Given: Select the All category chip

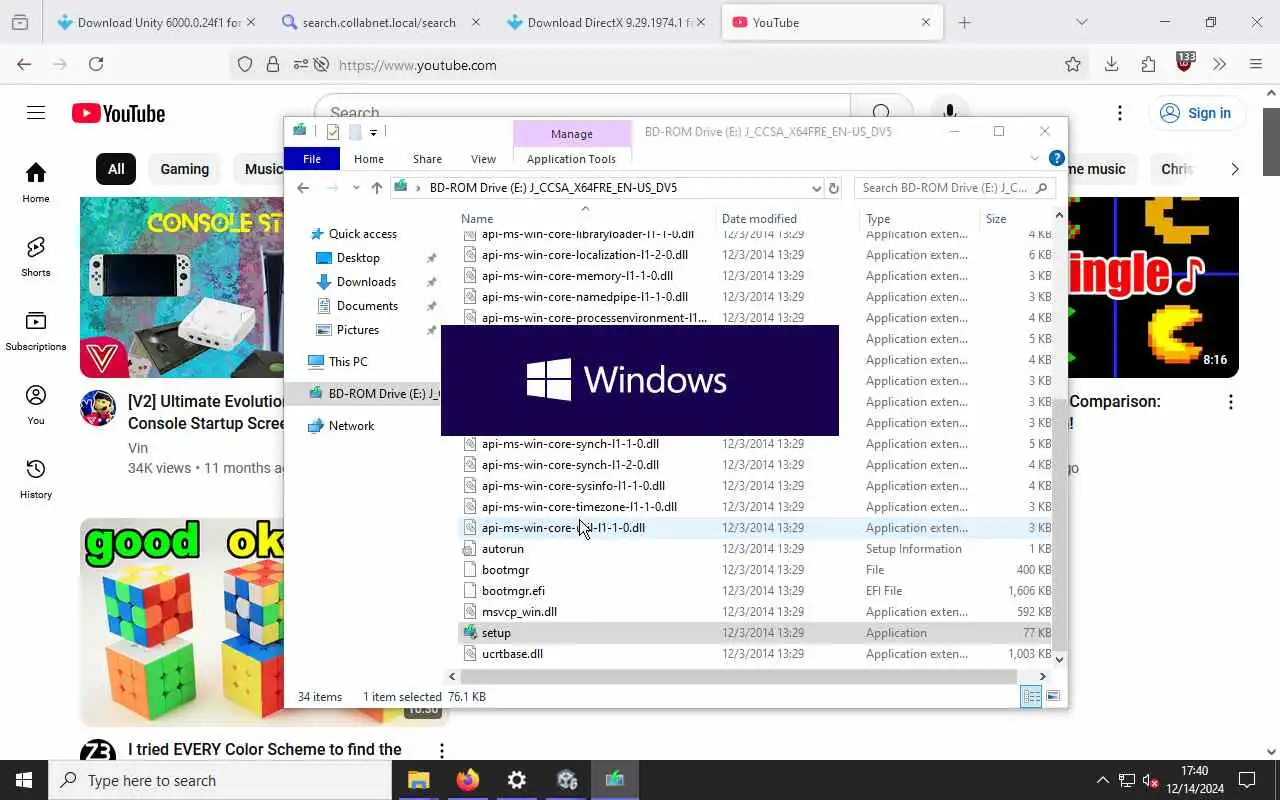Looking at the screenshot, I should pyautogui.click(x=116, y=169).
